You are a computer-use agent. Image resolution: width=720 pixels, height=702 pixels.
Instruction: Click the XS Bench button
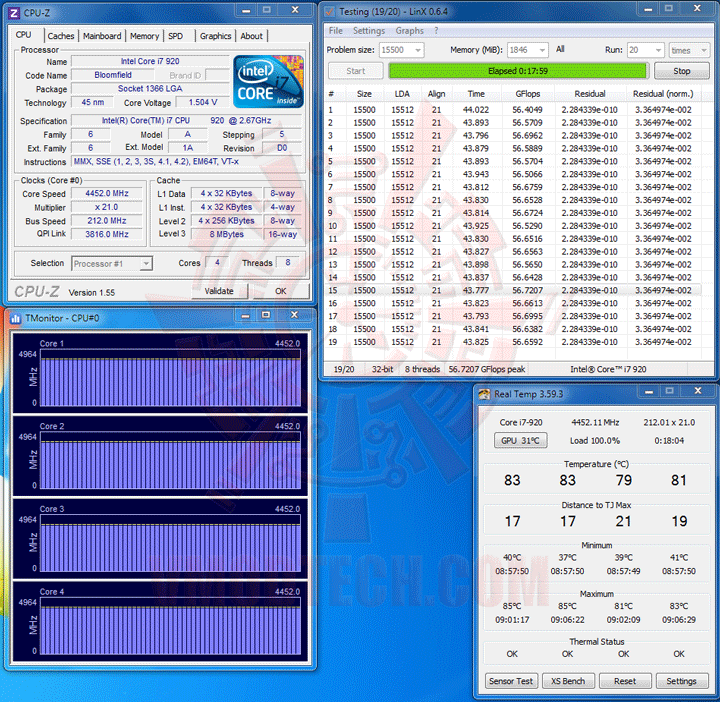pyautogui.click(x=568, y=681)
